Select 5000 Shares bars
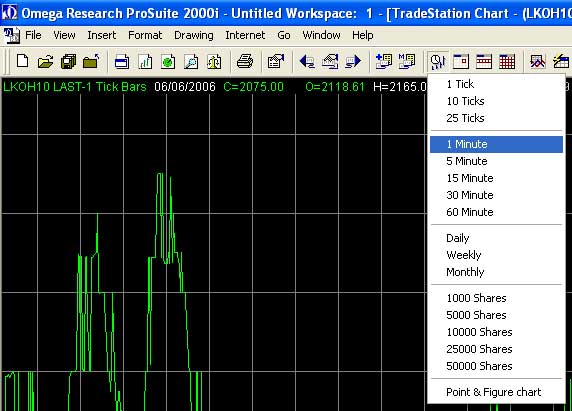This screenshot has height=411, width=572. point(496,315)
